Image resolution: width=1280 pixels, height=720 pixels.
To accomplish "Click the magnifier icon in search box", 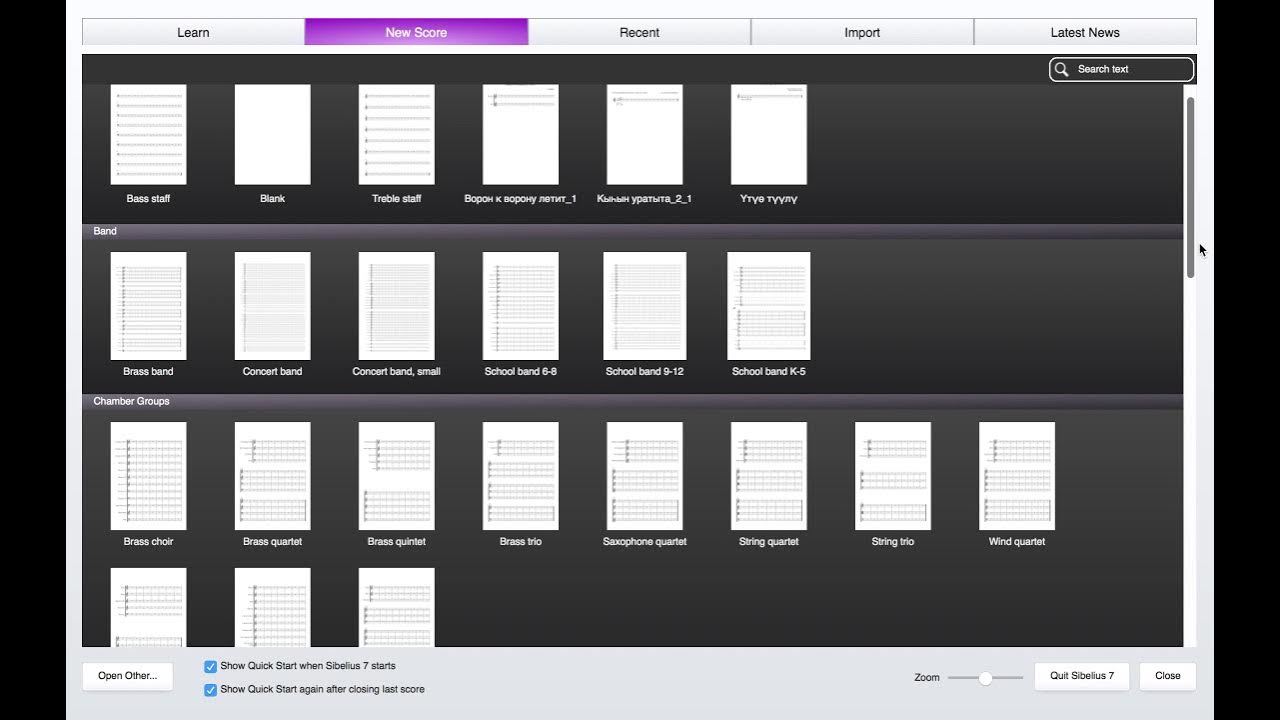I will tap(1062, 69).
